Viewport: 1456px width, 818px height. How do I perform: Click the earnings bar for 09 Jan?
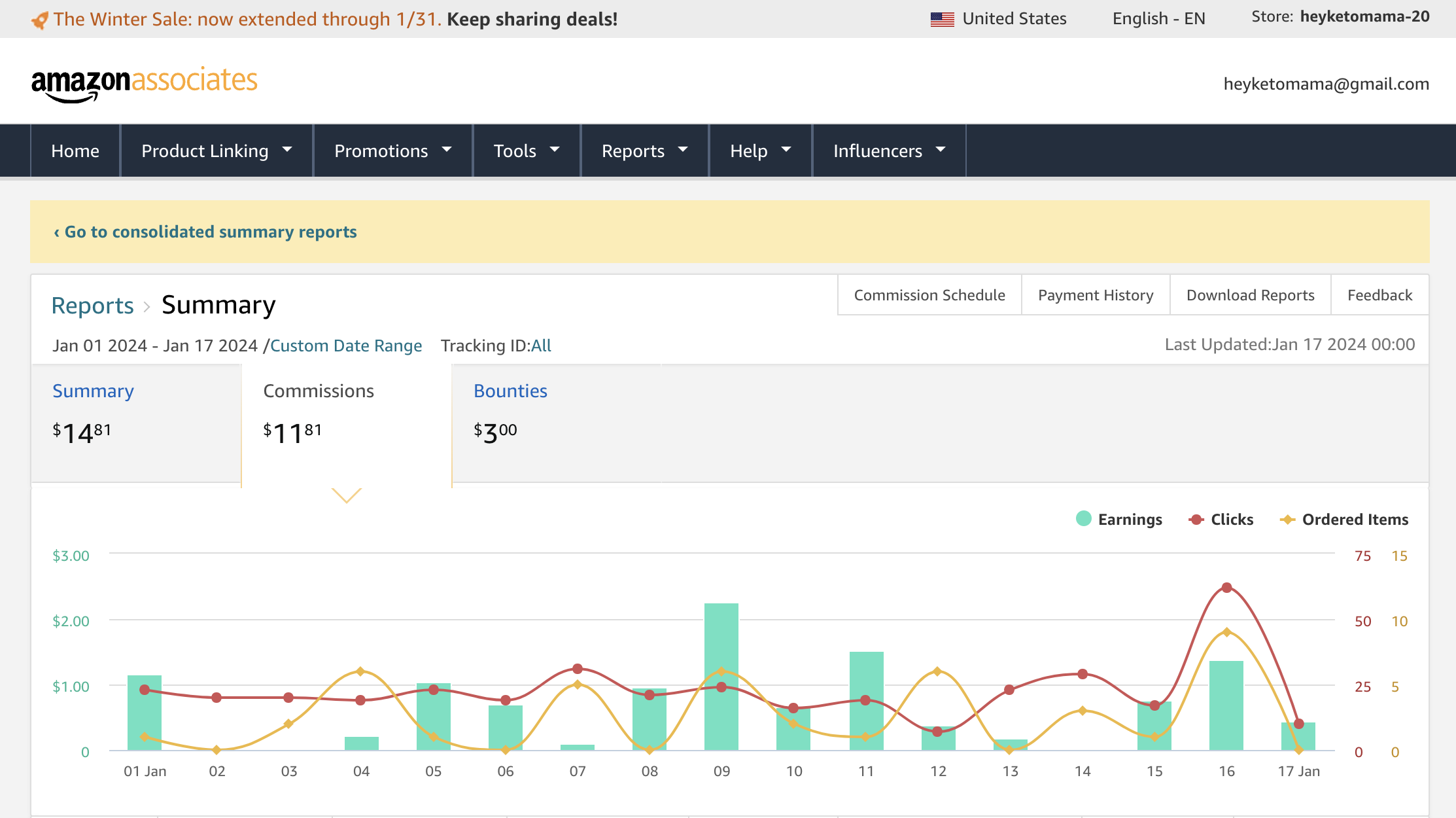[x=721, y=677]
